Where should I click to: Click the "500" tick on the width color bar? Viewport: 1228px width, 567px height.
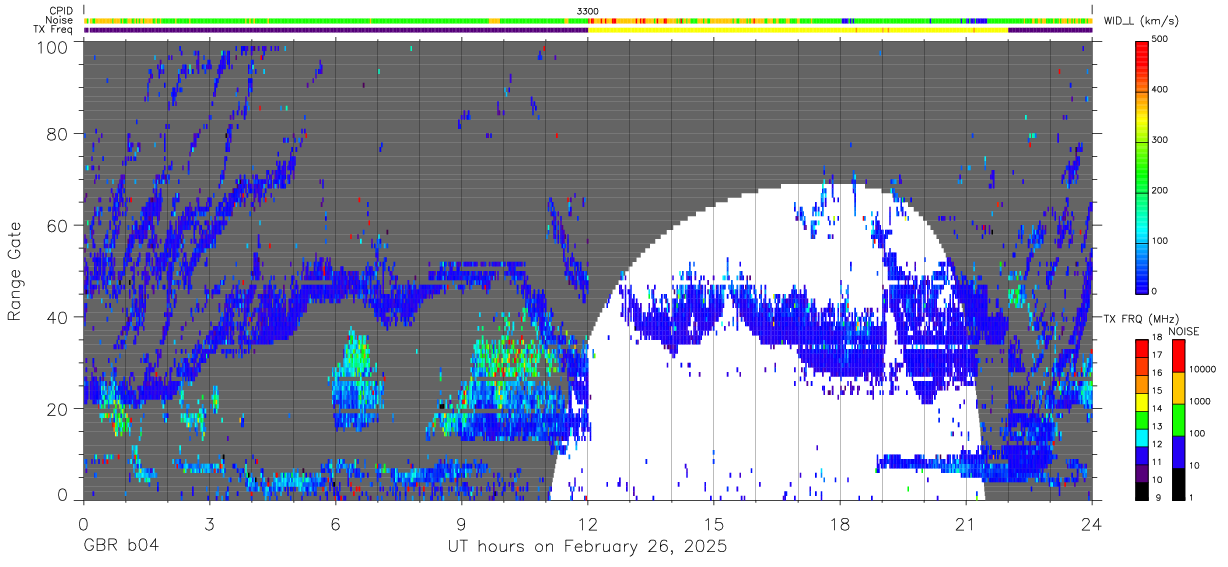[1160, 39]
